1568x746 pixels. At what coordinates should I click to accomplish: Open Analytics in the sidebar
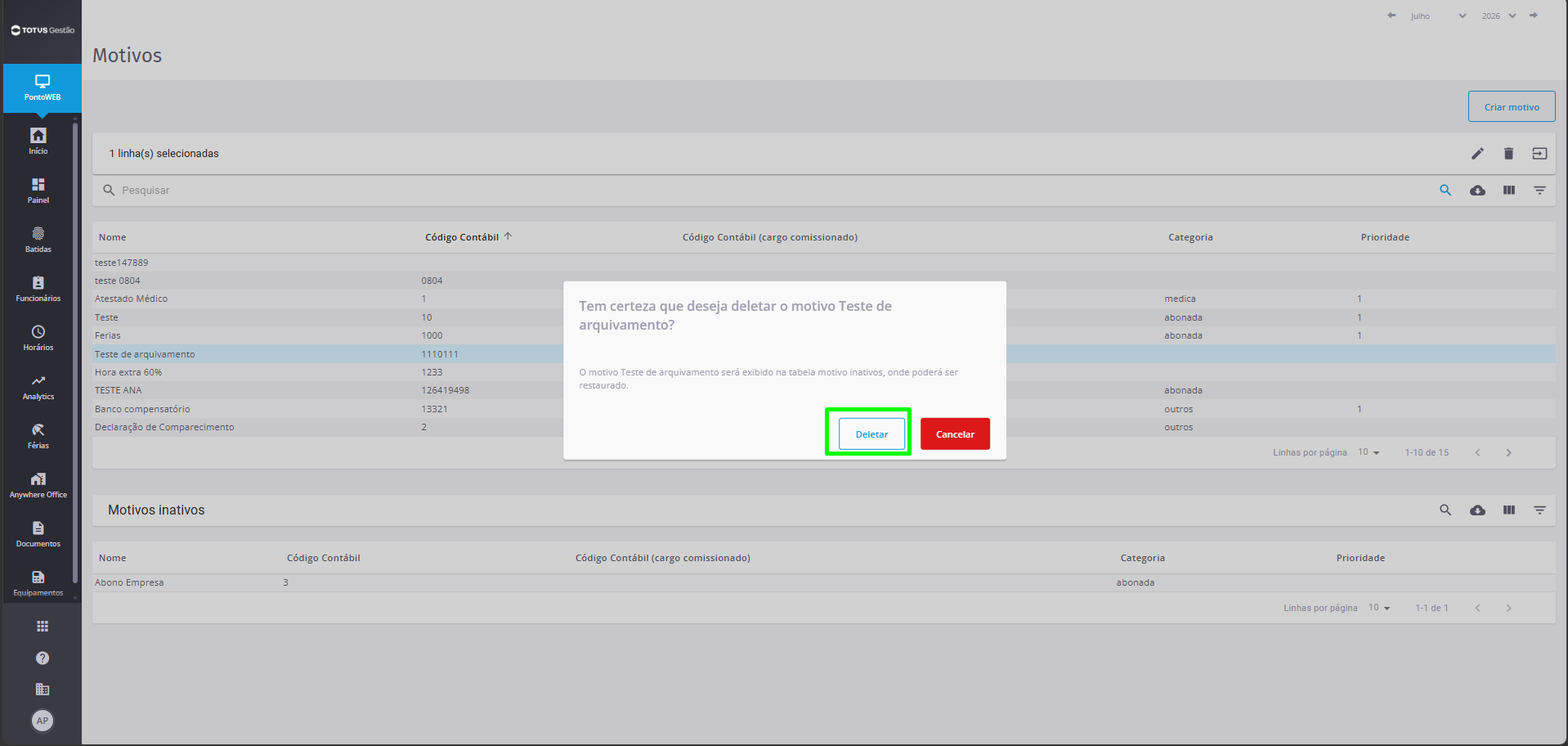[x=38, y=386]
